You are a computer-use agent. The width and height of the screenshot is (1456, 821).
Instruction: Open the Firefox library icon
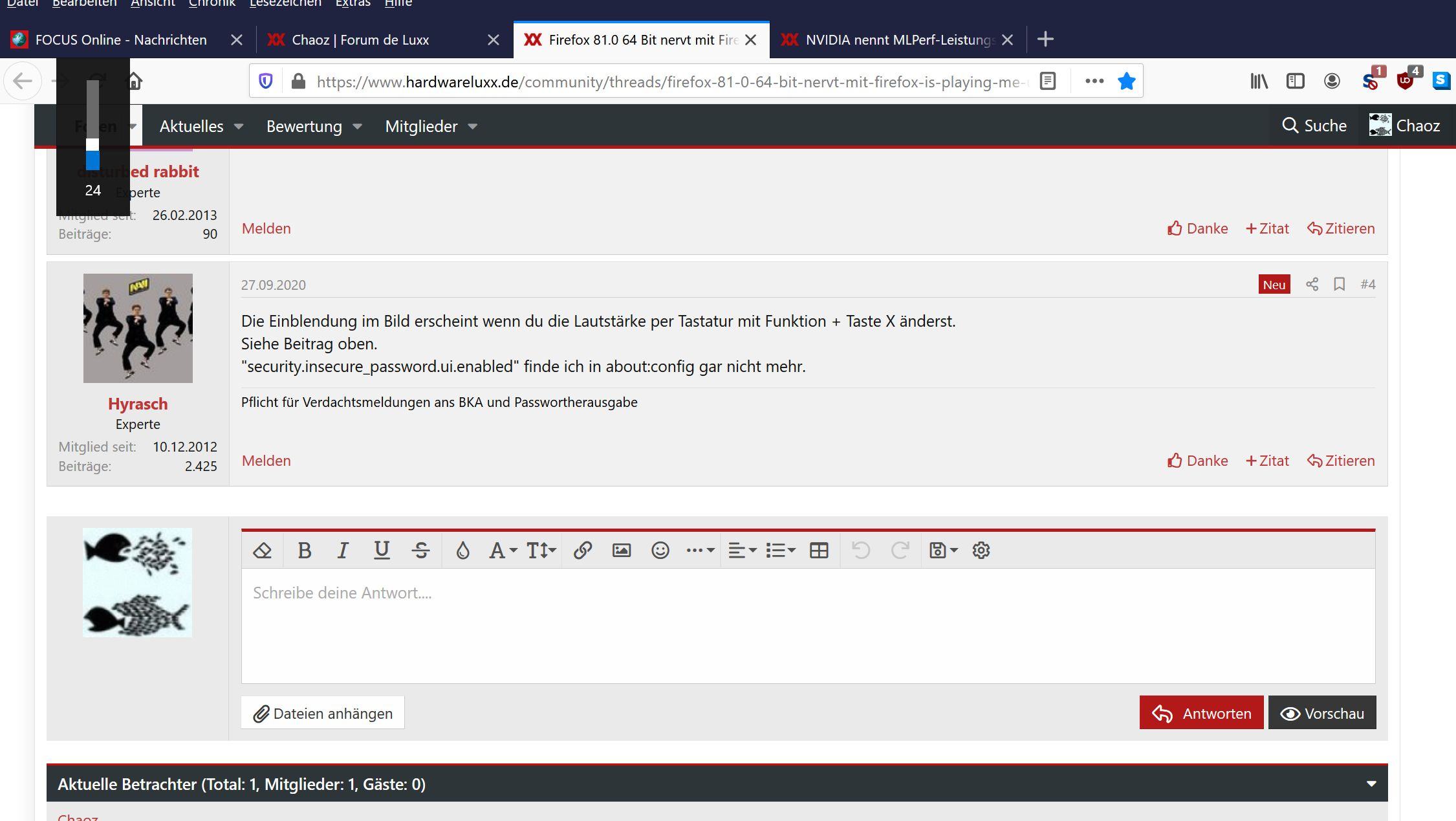[x=1259, y=81]
